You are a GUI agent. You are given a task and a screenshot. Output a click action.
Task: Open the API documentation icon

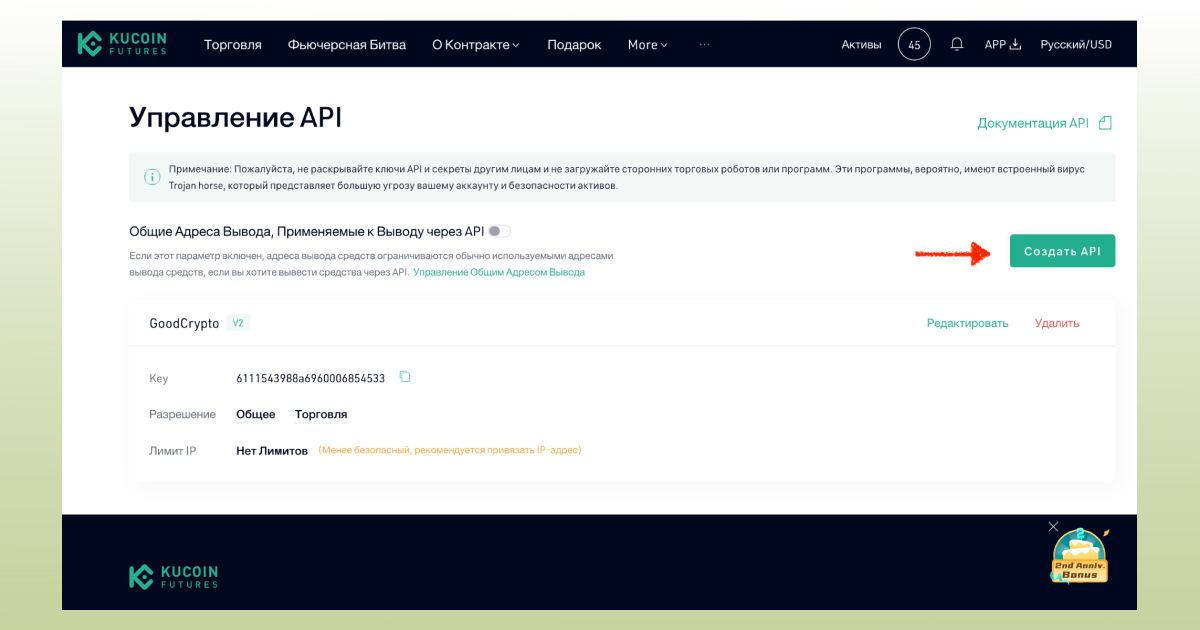click(x=1104, y=121)
